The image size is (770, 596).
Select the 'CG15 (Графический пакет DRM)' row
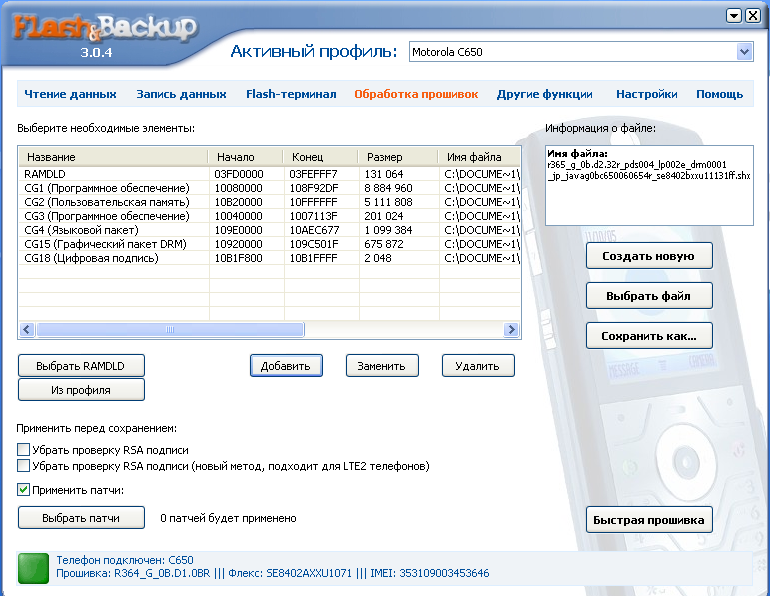click(269, 244)
